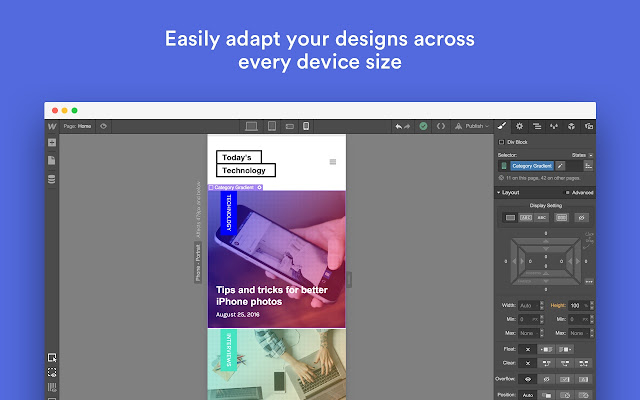This screenshot has width=640, height=400.
Task: Click the Webflow W logo menu
Action: 52,127
